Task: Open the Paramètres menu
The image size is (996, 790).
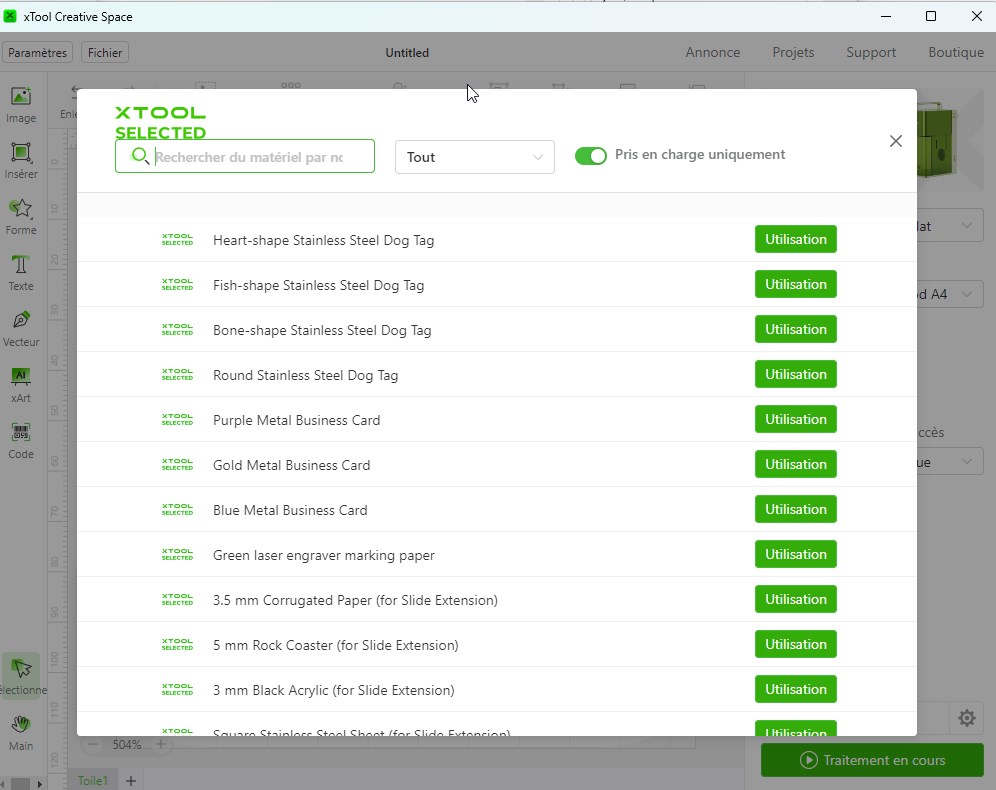Action: pyautogui.click(x=37, y=53)
